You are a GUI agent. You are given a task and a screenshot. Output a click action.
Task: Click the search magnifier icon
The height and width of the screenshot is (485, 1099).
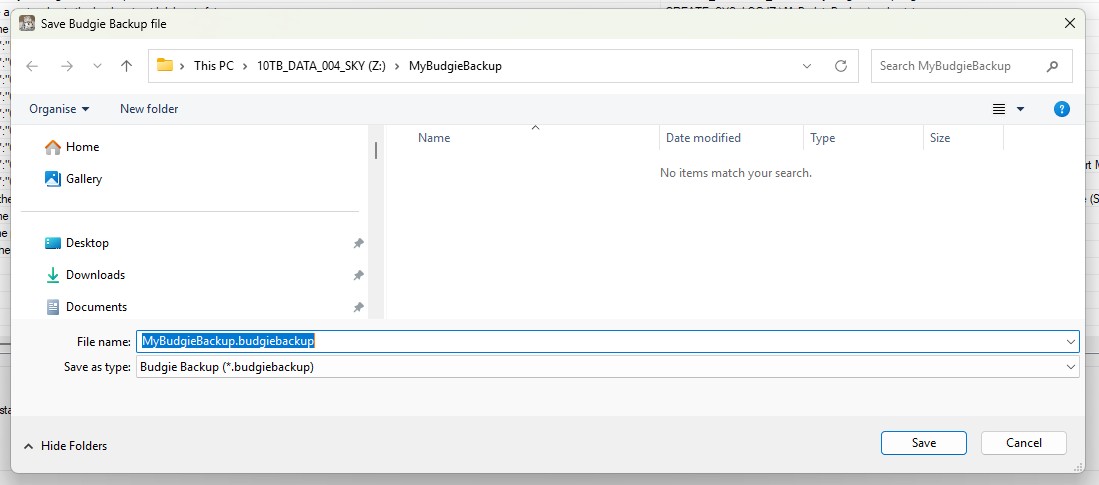click(1052, 66)
